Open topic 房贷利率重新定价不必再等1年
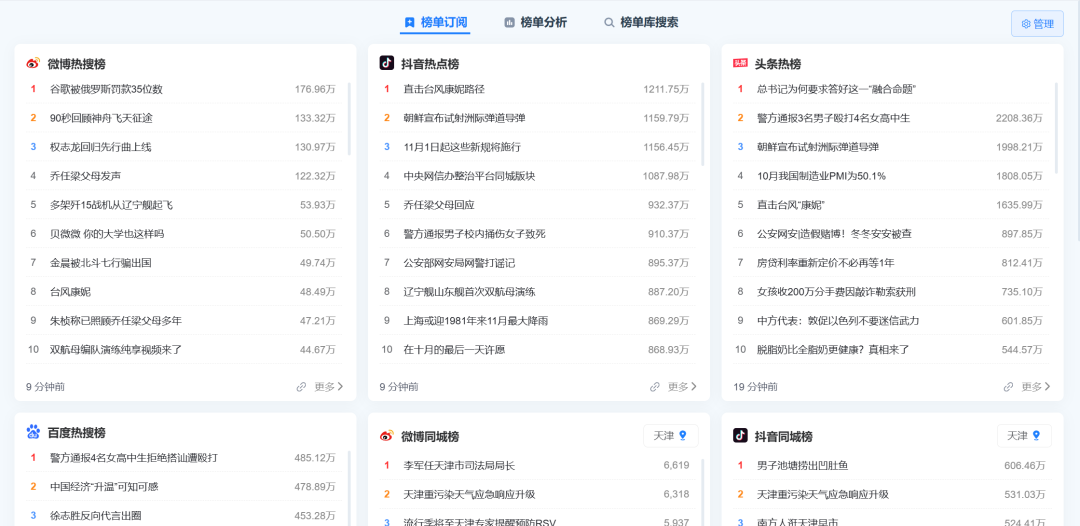The width and height of the screenshot is (1080, 526). pyautogui.click(x=828, y=262)
